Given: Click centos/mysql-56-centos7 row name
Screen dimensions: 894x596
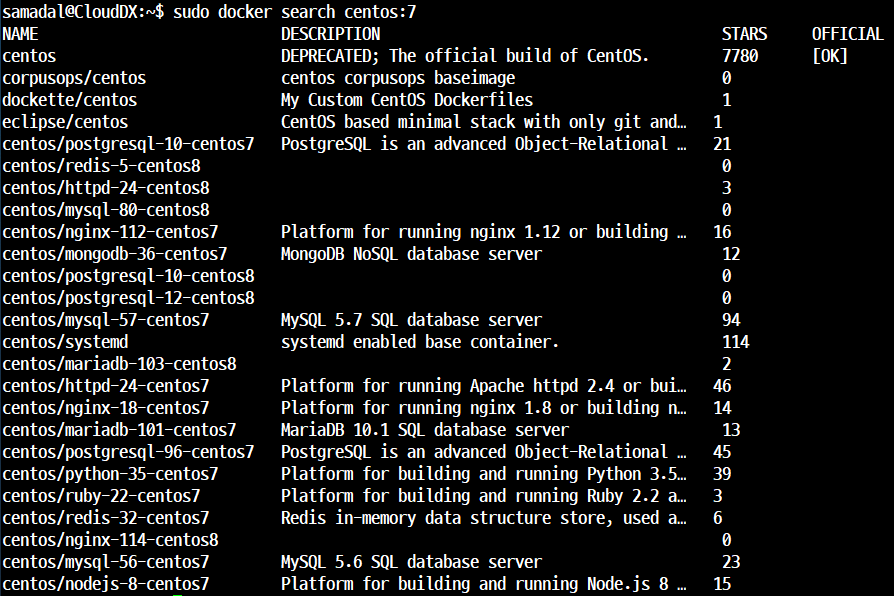Looking at the screenshot, I should coord(106,562).
